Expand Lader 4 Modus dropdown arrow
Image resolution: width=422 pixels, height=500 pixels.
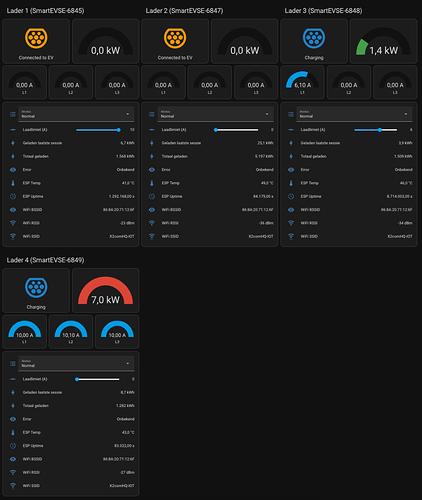(x=128, y=363)
